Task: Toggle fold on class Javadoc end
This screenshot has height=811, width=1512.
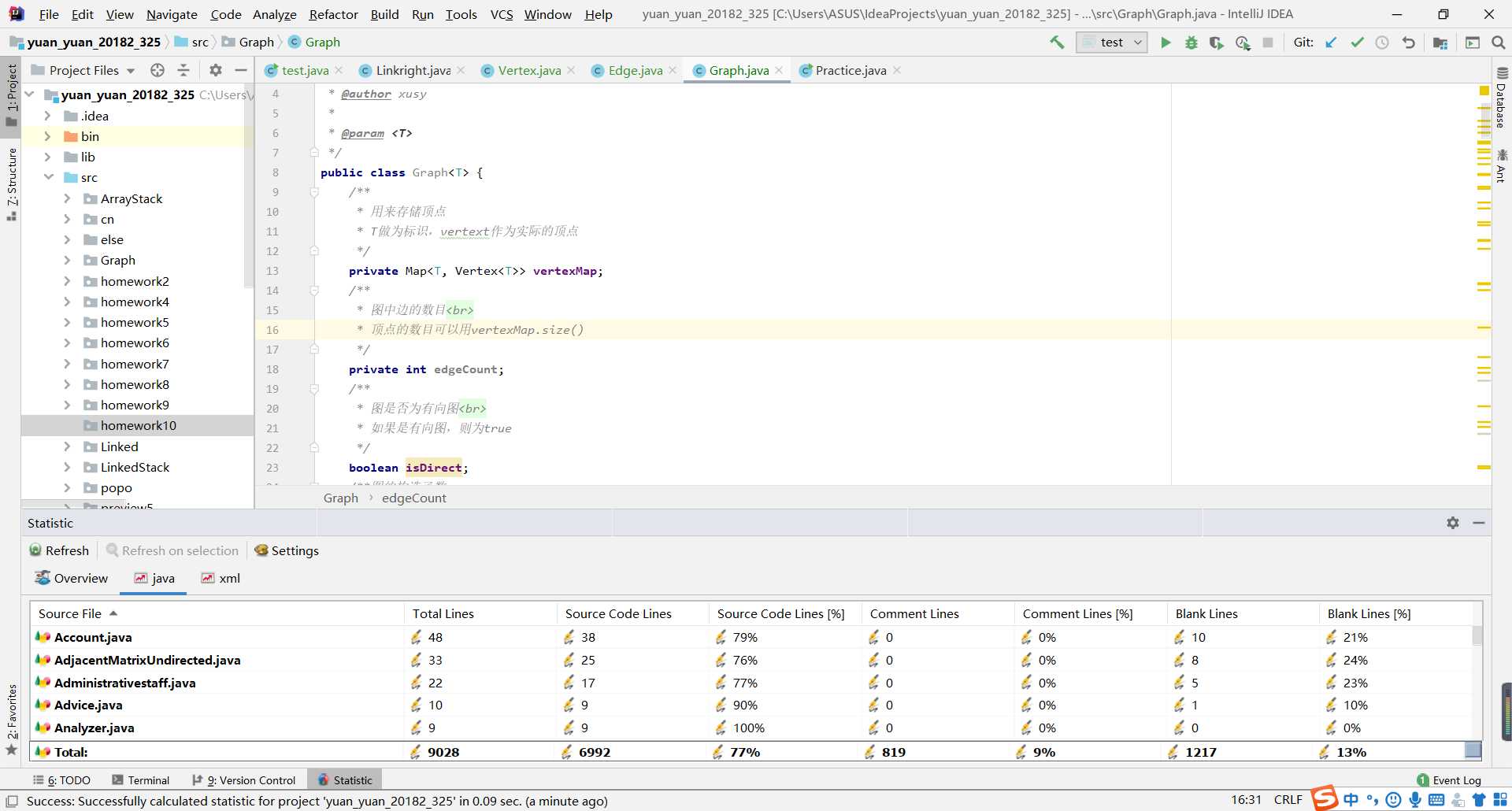Action: (x=314, y=153)
